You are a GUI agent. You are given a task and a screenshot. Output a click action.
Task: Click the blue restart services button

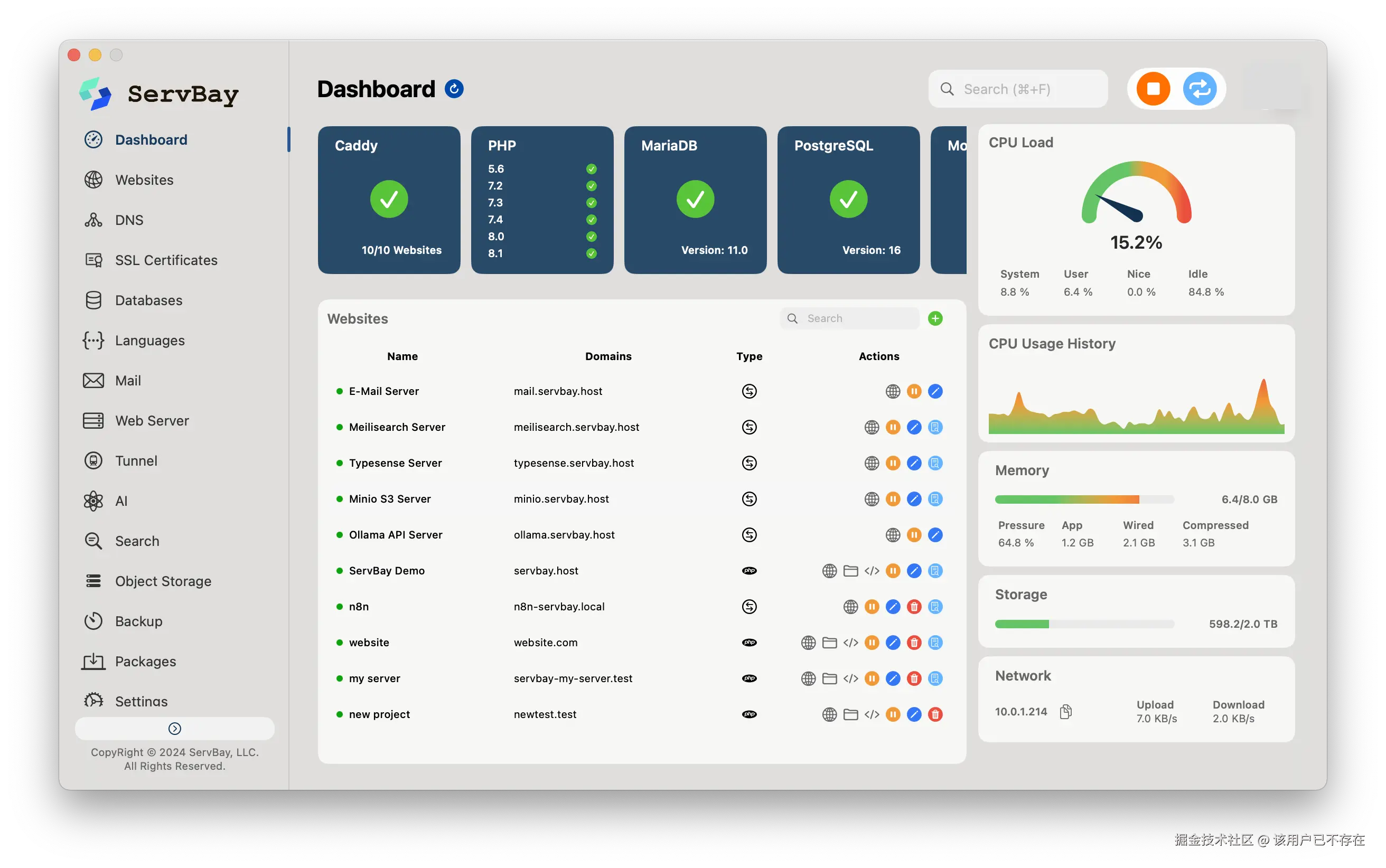[x=1200, y=89]
